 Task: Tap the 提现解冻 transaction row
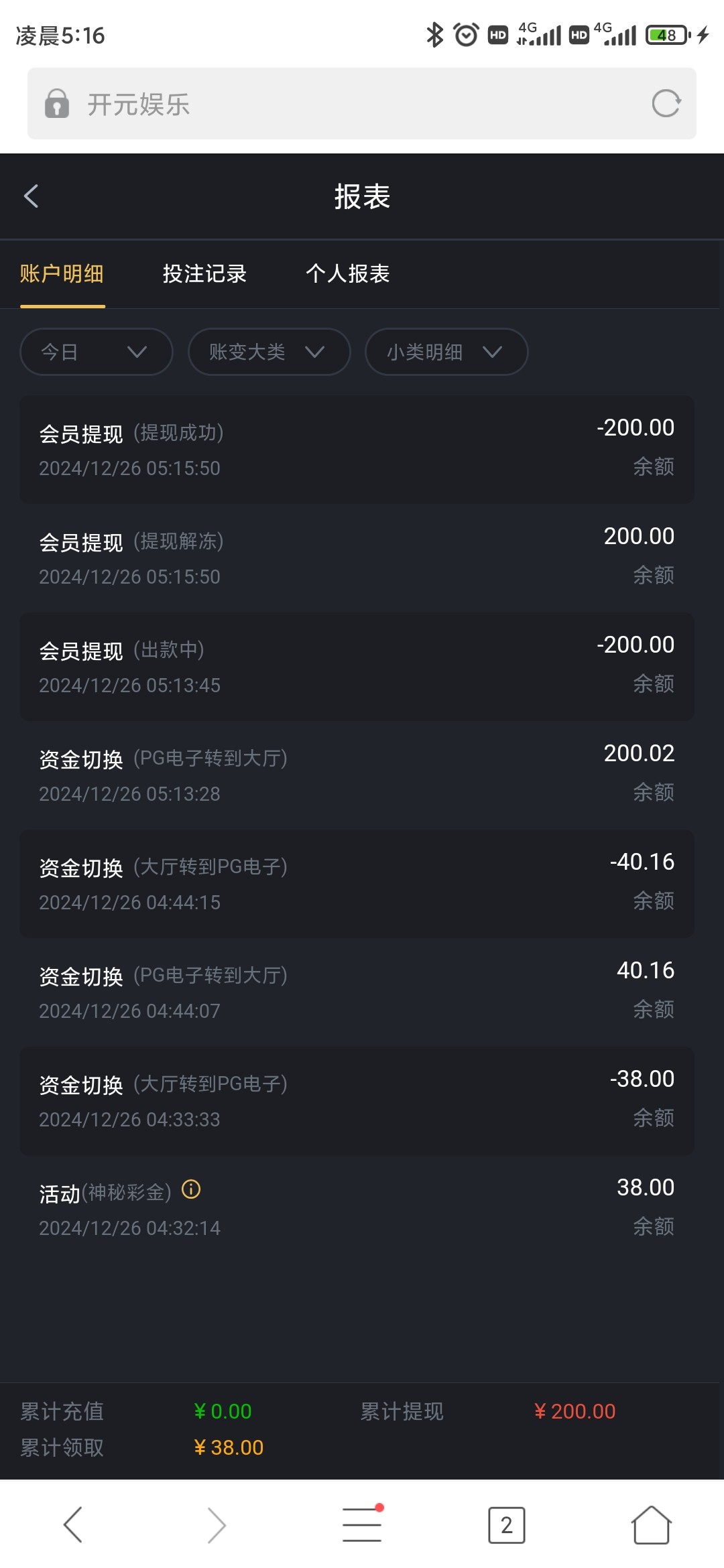(357, 558)
